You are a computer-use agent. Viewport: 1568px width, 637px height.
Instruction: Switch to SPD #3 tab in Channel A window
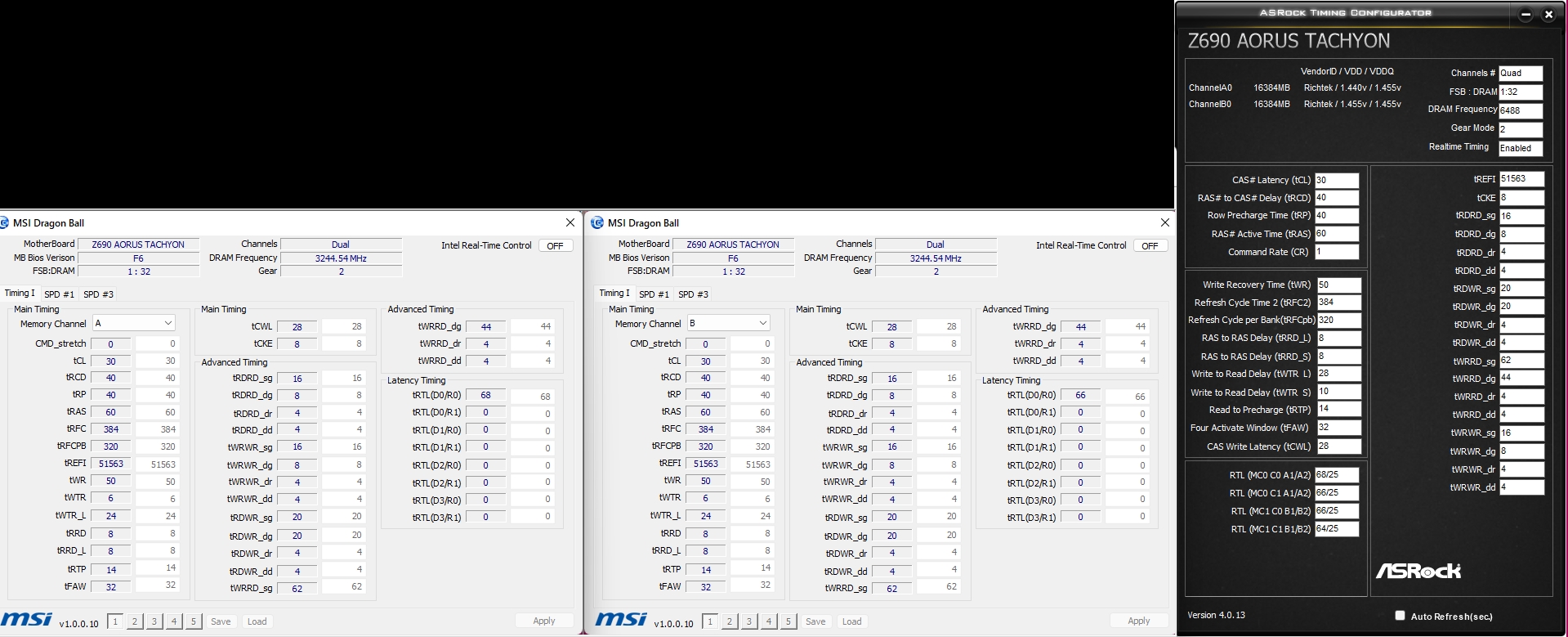tap(98, 294)
